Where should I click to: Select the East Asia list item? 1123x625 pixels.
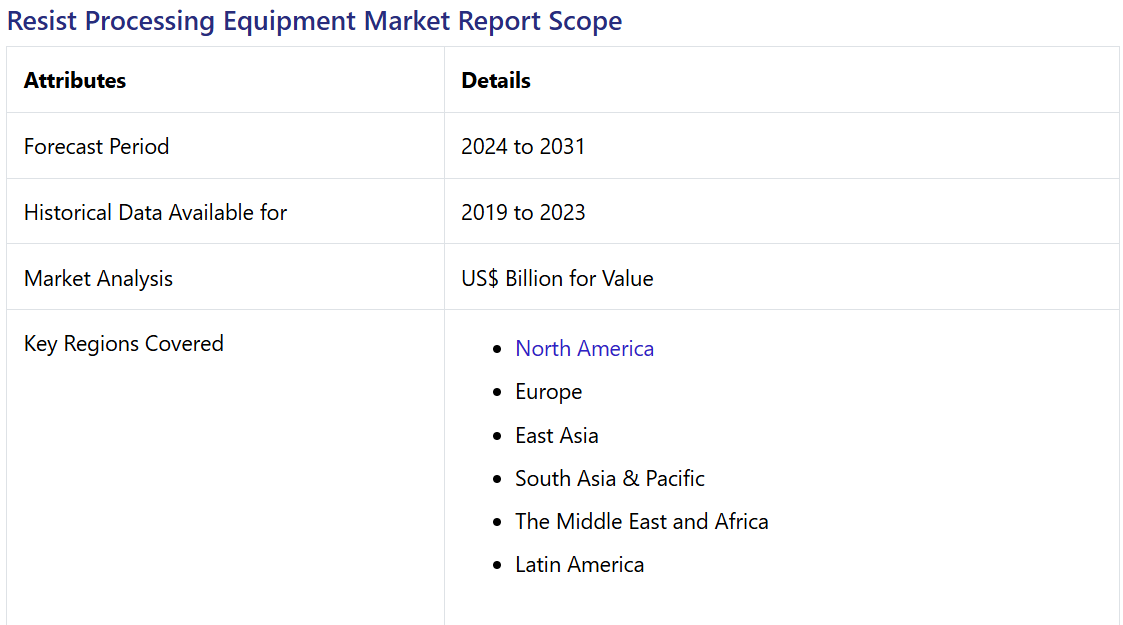[x=556, y=435]
